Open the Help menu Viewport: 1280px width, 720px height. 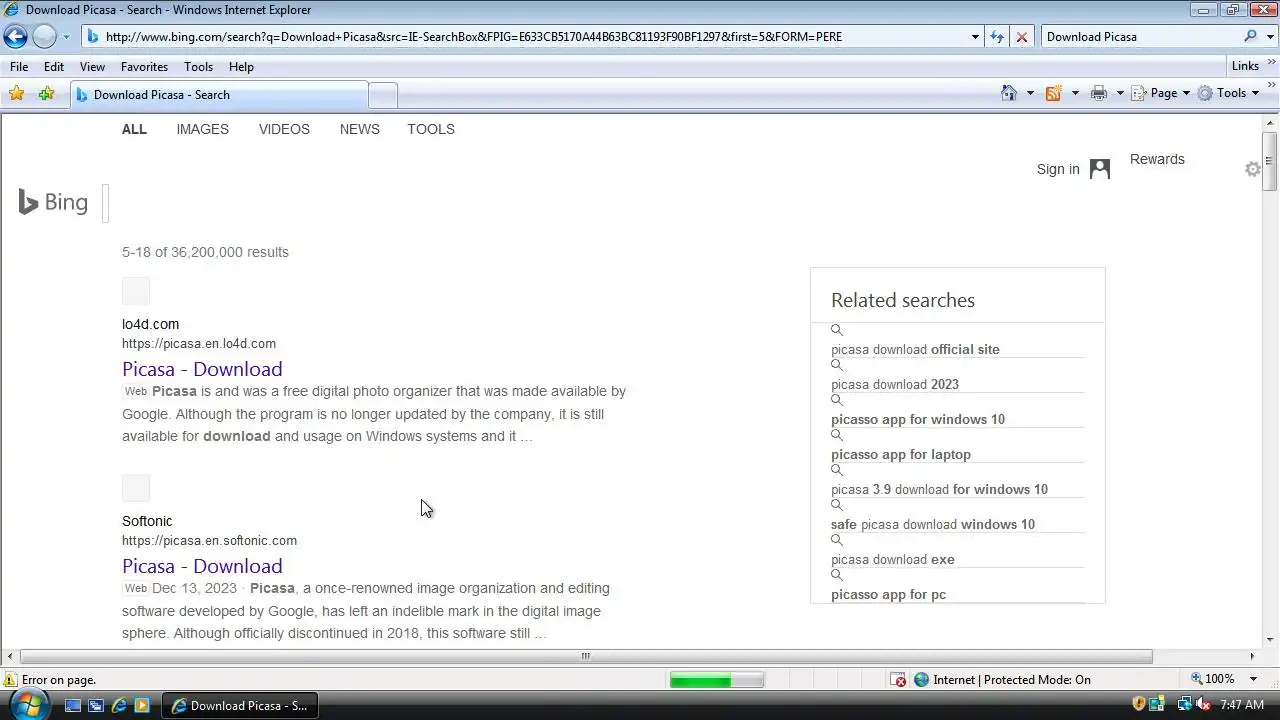241,66
